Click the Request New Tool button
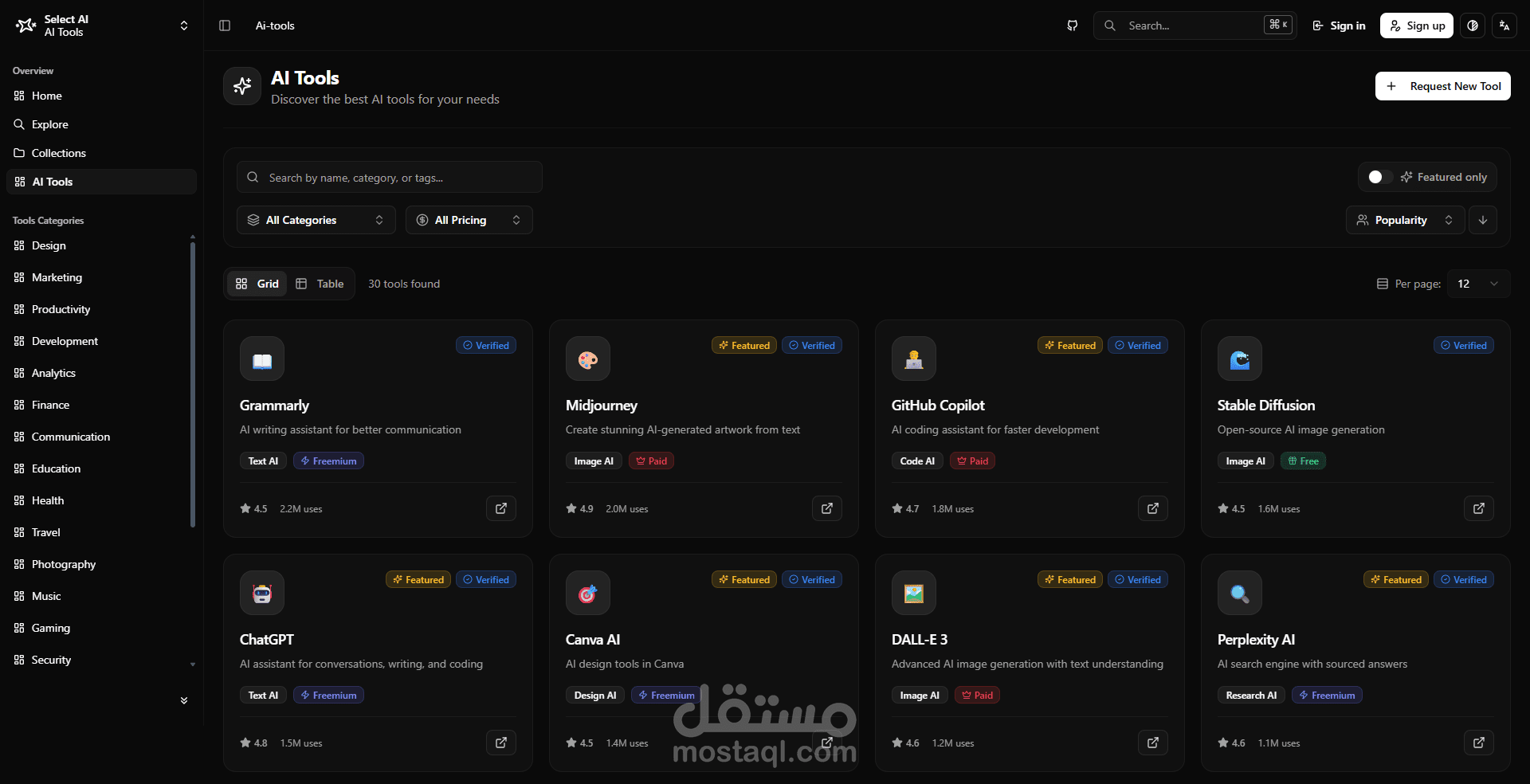This screenshot has height=784, width=1530. click(1442, 86)
